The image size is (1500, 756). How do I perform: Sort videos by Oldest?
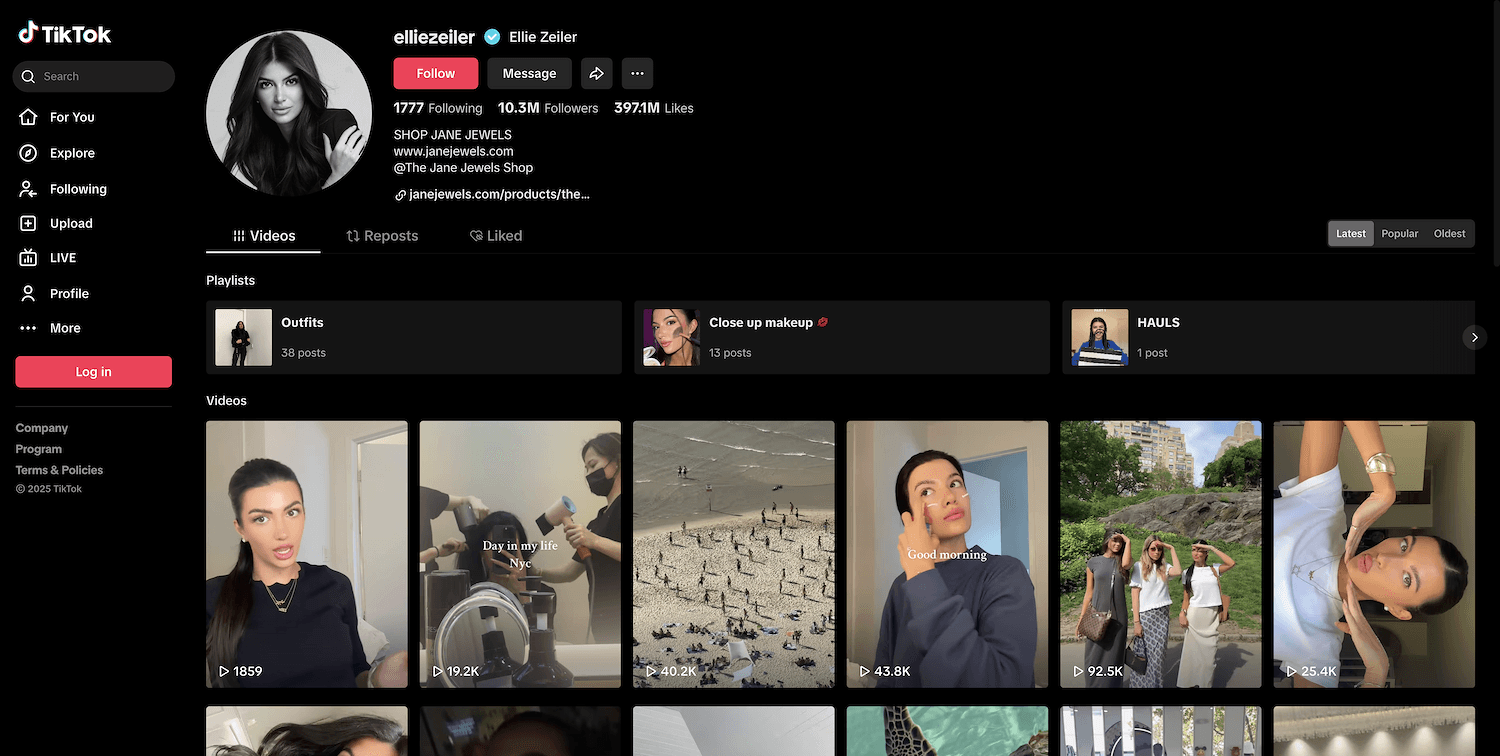(x=1449, y=234)
